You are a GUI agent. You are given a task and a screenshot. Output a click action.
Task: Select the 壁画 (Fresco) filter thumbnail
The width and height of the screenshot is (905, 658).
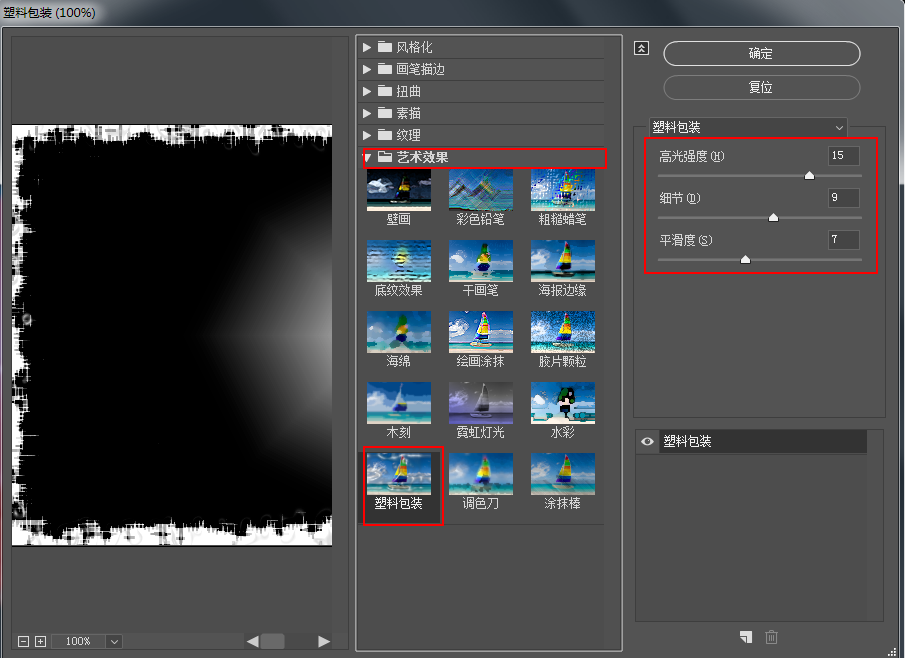(x=398, y=190)
